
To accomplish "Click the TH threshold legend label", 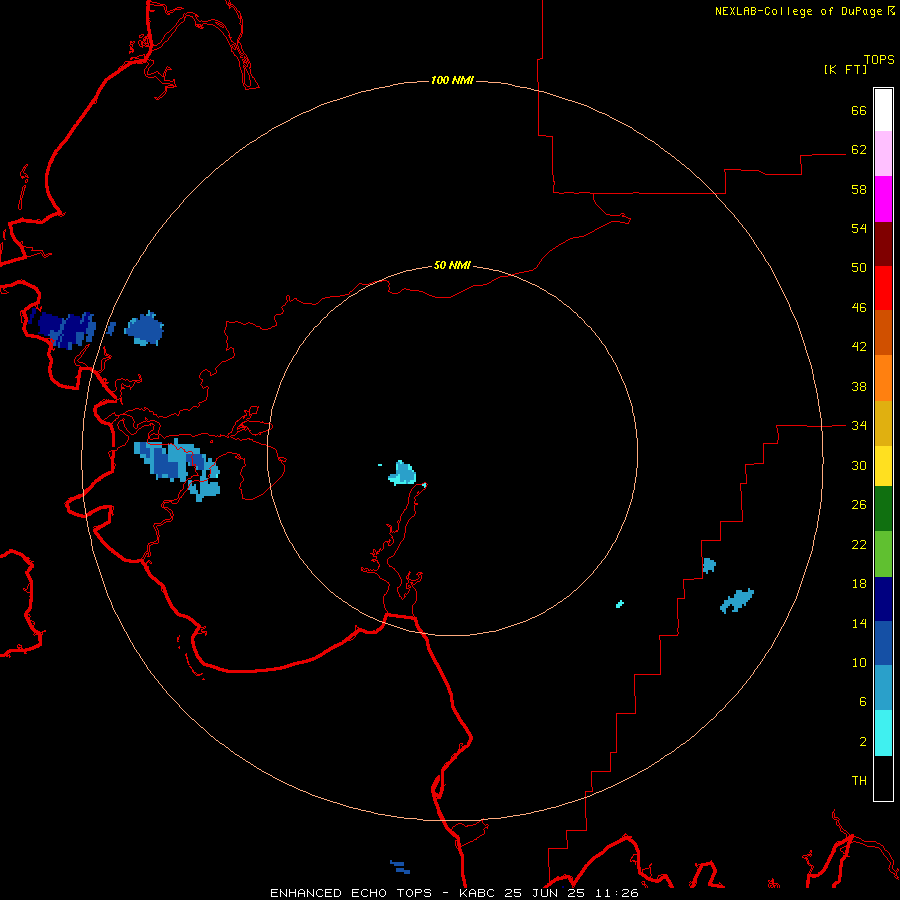I will click(859, 780).
